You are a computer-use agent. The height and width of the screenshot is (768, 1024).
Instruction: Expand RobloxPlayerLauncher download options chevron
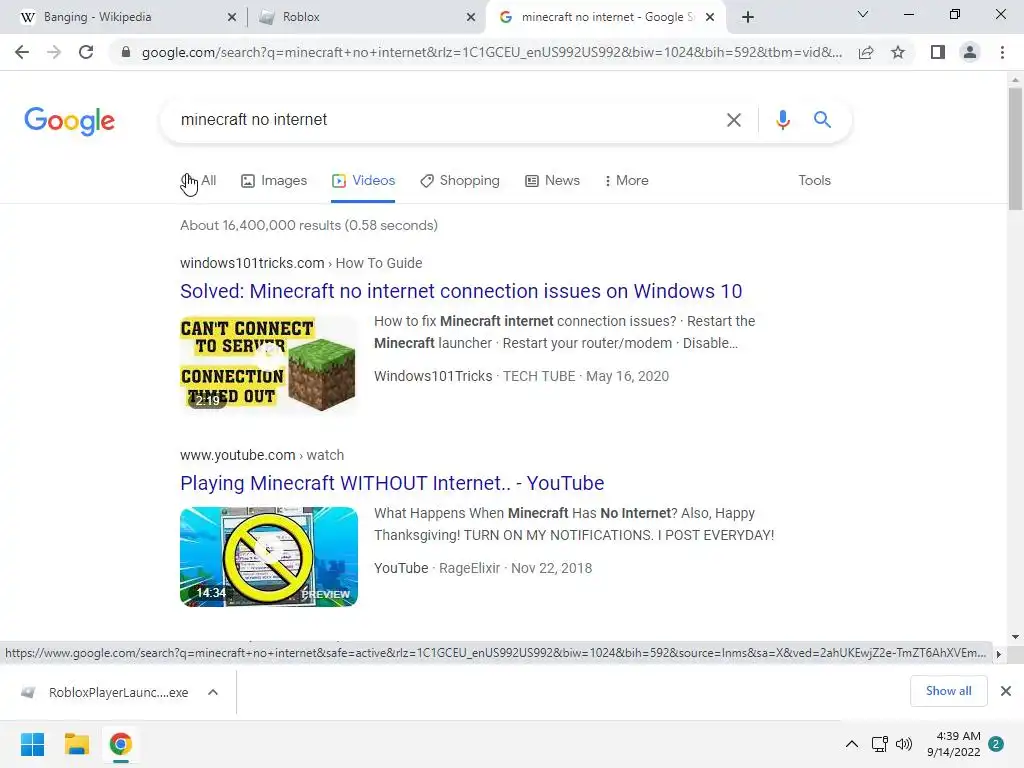pos(213,692)
